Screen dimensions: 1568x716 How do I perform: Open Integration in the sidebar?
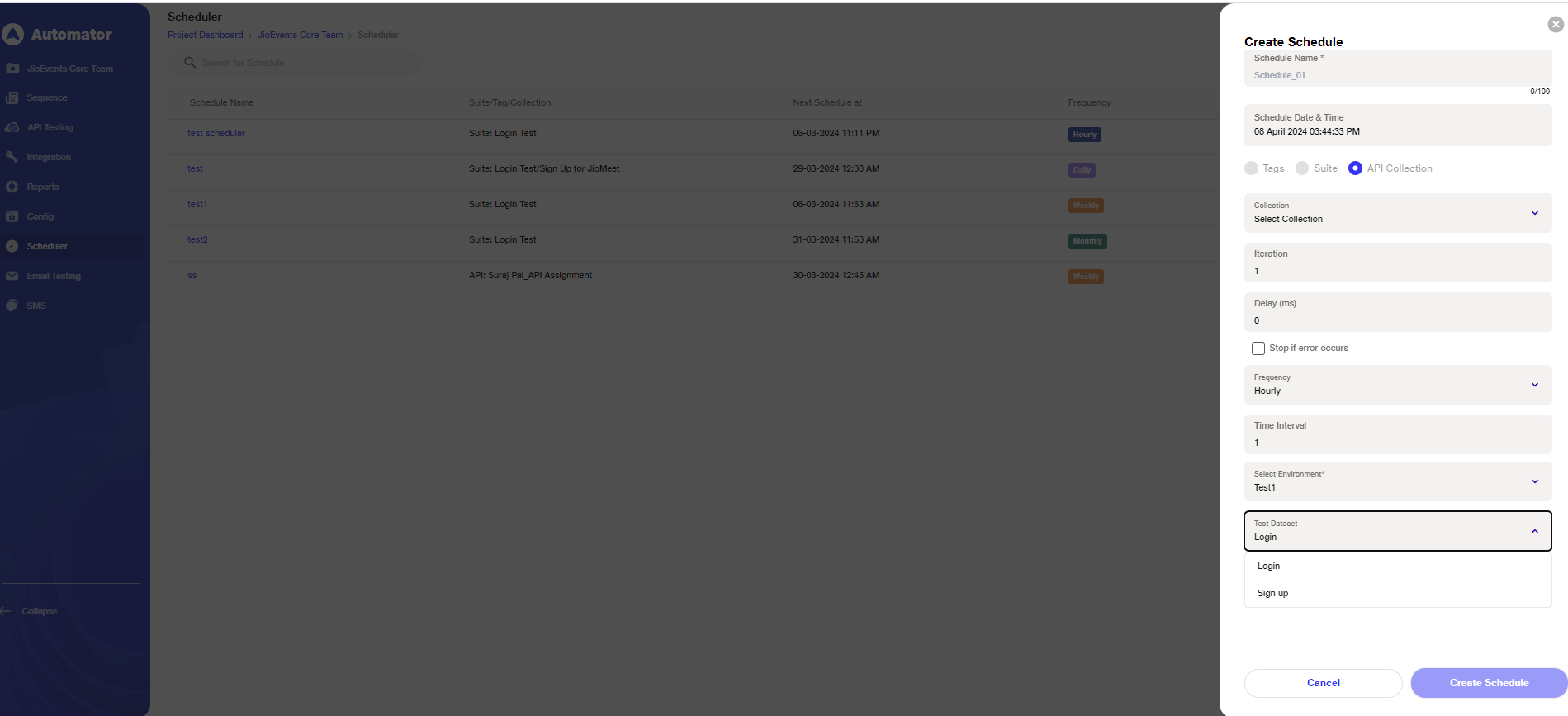pos(49,157)
